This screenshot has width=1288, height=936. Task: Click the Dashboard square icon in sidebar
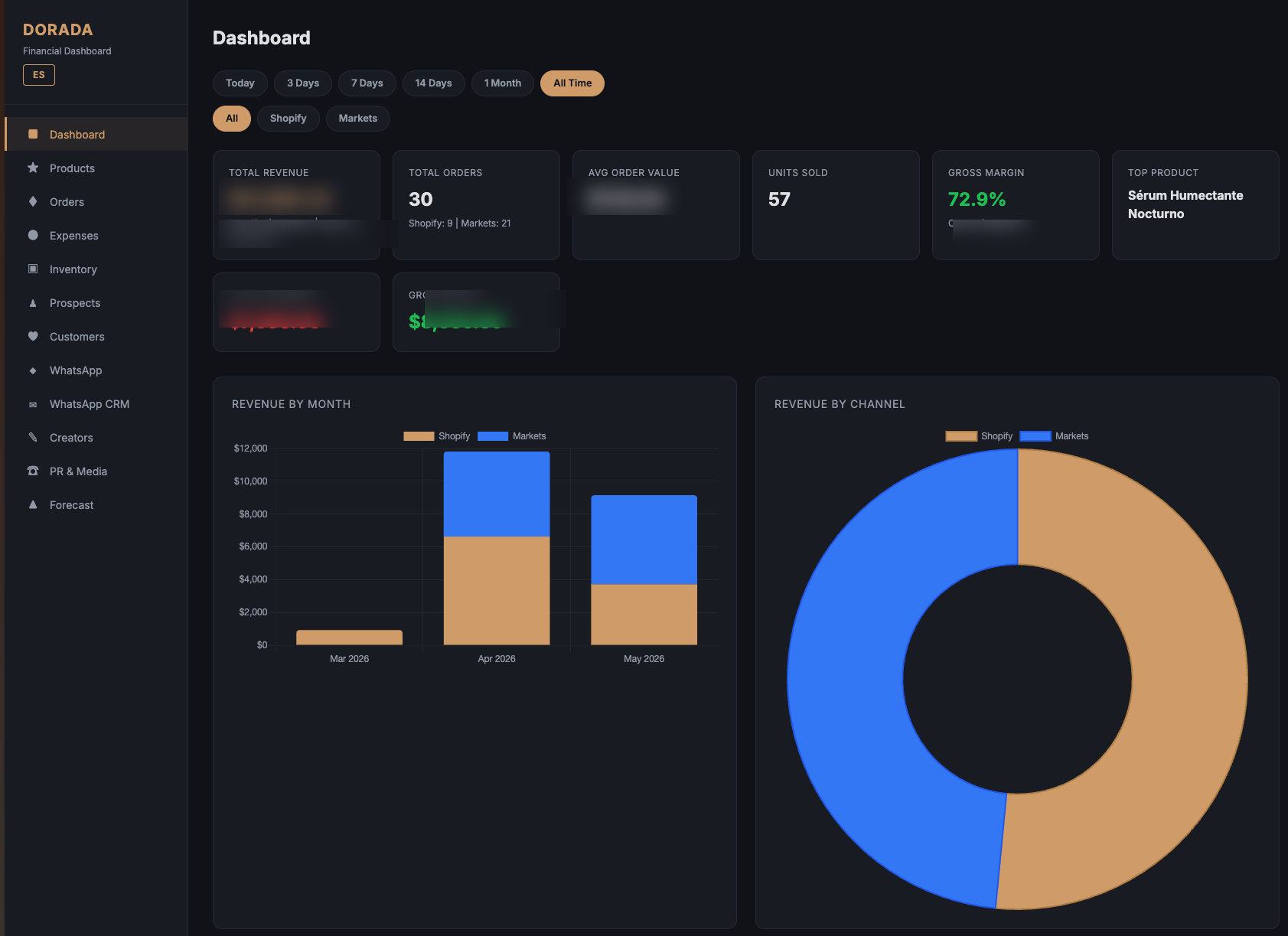(x=33, y=135)
